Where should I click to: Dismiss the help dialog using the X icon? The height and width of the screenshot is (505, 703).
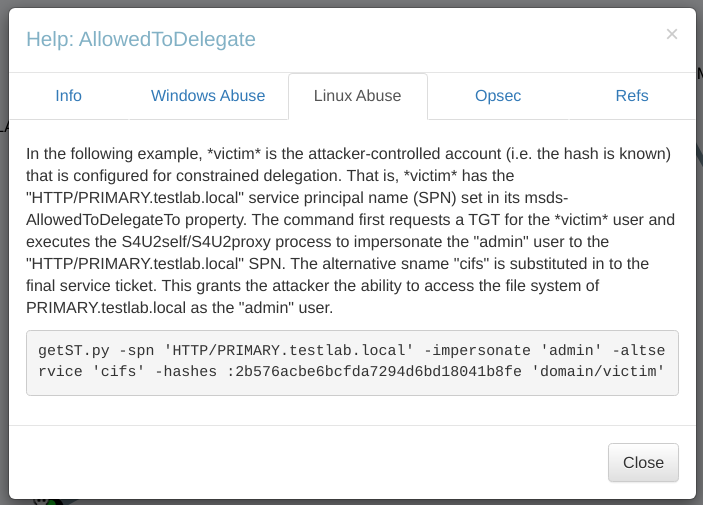[672, 34]
